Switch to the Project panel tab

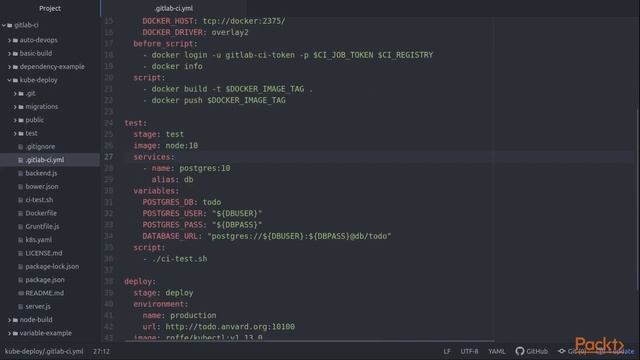pyautogui.click(x=50, y=8)
